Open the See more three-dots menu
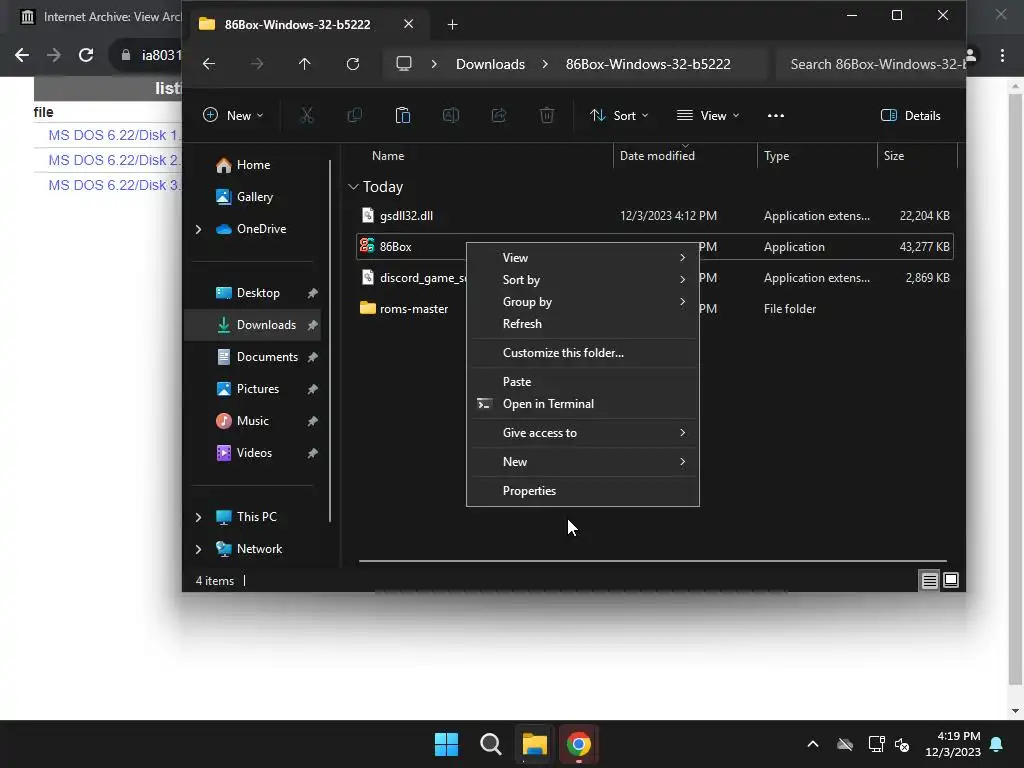 (x=776, y=116)
